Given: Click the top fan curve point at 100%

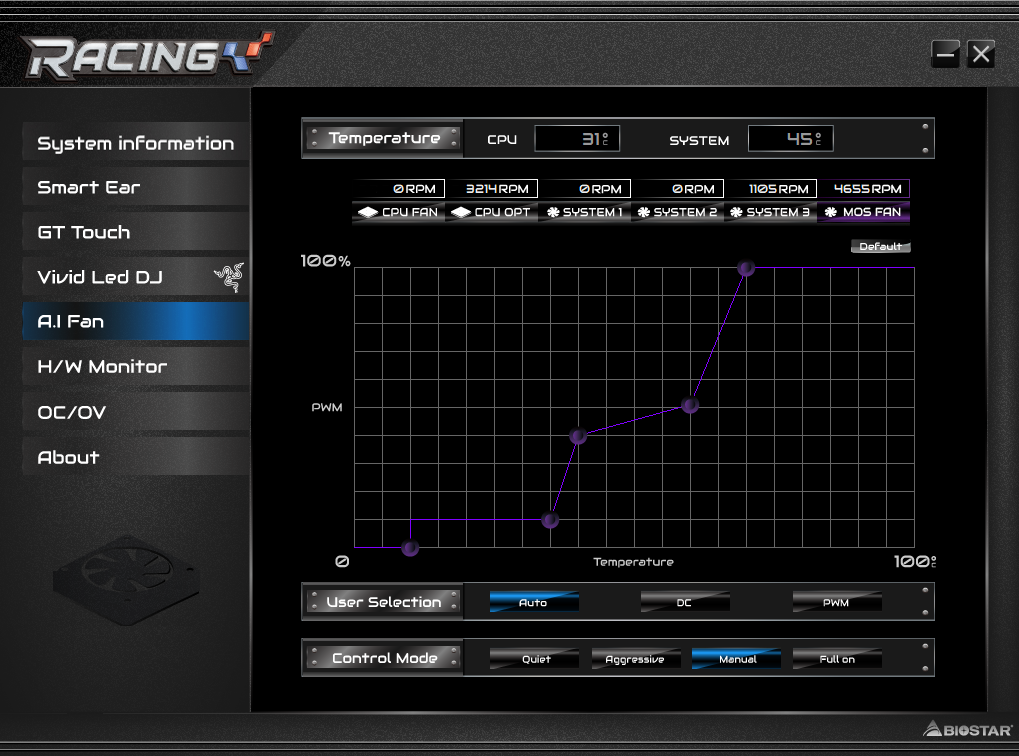Looking at the screenshot, I should [x=746, y=268].
